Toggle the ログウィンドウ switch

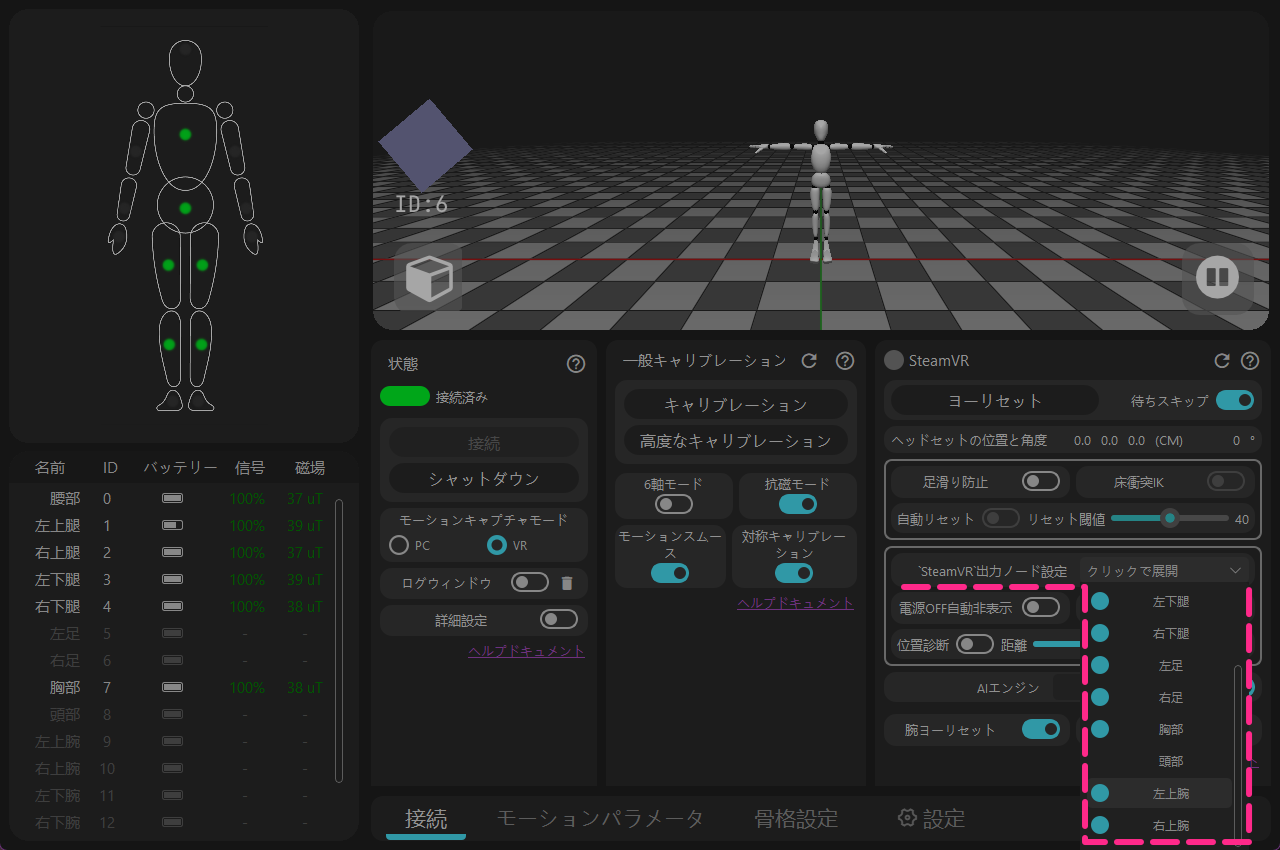(x=530, y=582)
